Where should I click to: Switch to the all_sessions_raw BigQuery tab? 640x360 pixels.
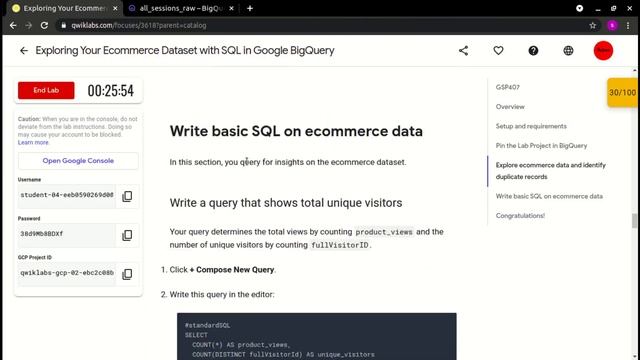(180, 8)
